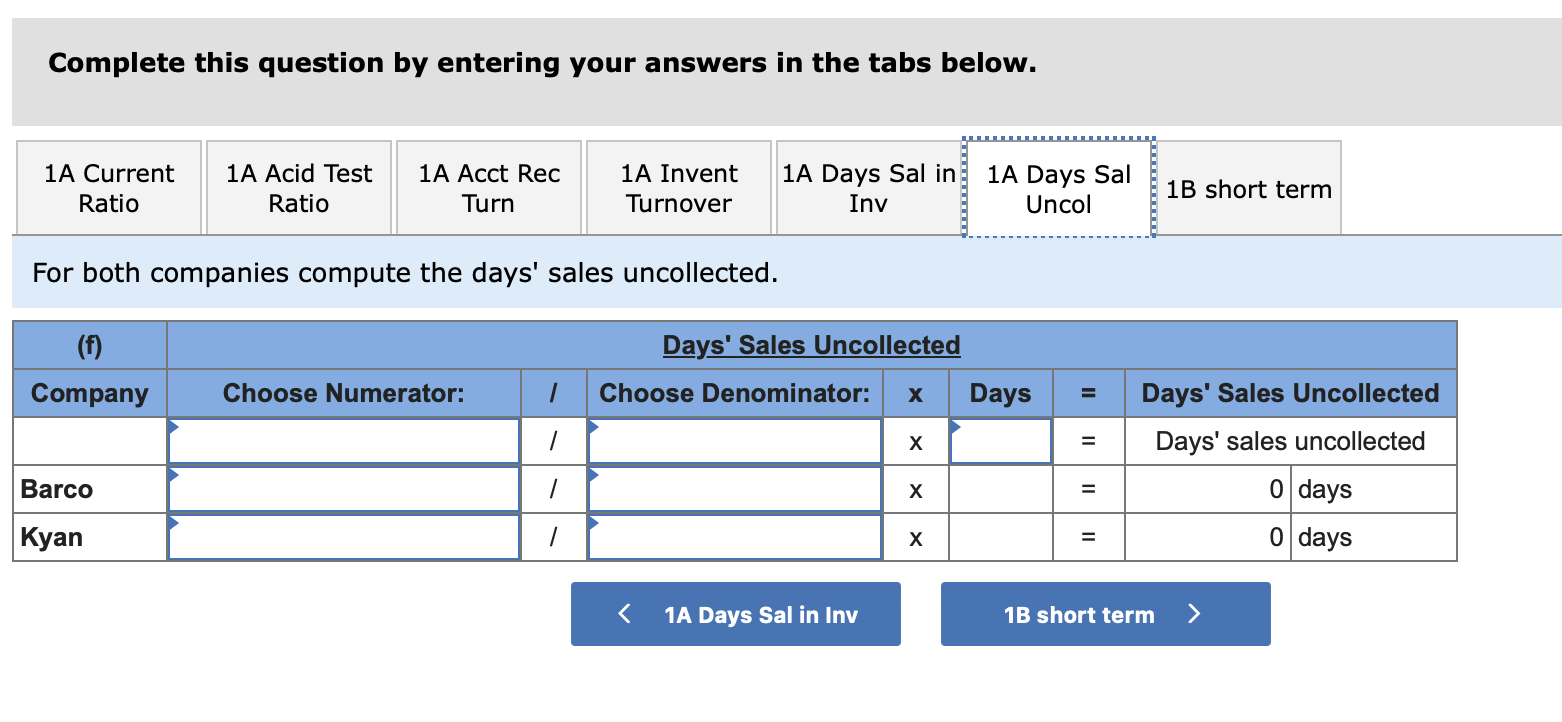1562x722 pixels.
Task: Open the numerator dropdown in the formula row
Action: pyautogui.click(x=344, y=440)
